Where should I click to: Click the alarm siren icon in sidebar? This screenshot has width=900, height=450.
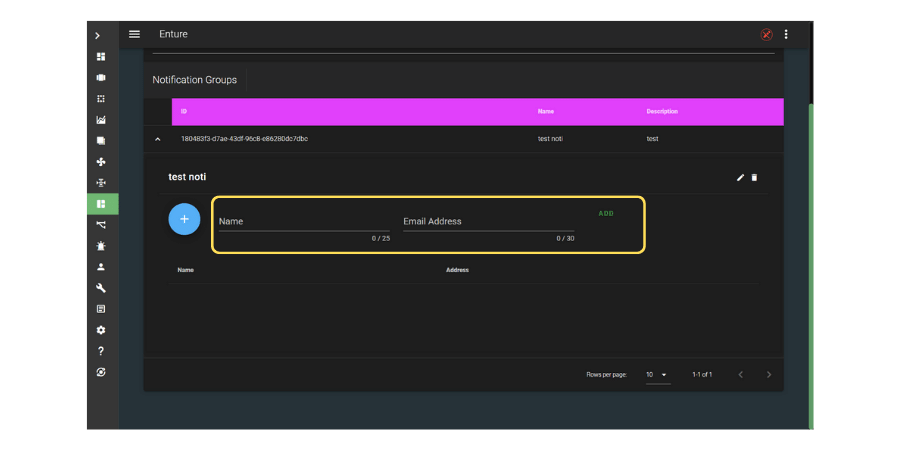[x=101, y=246]
